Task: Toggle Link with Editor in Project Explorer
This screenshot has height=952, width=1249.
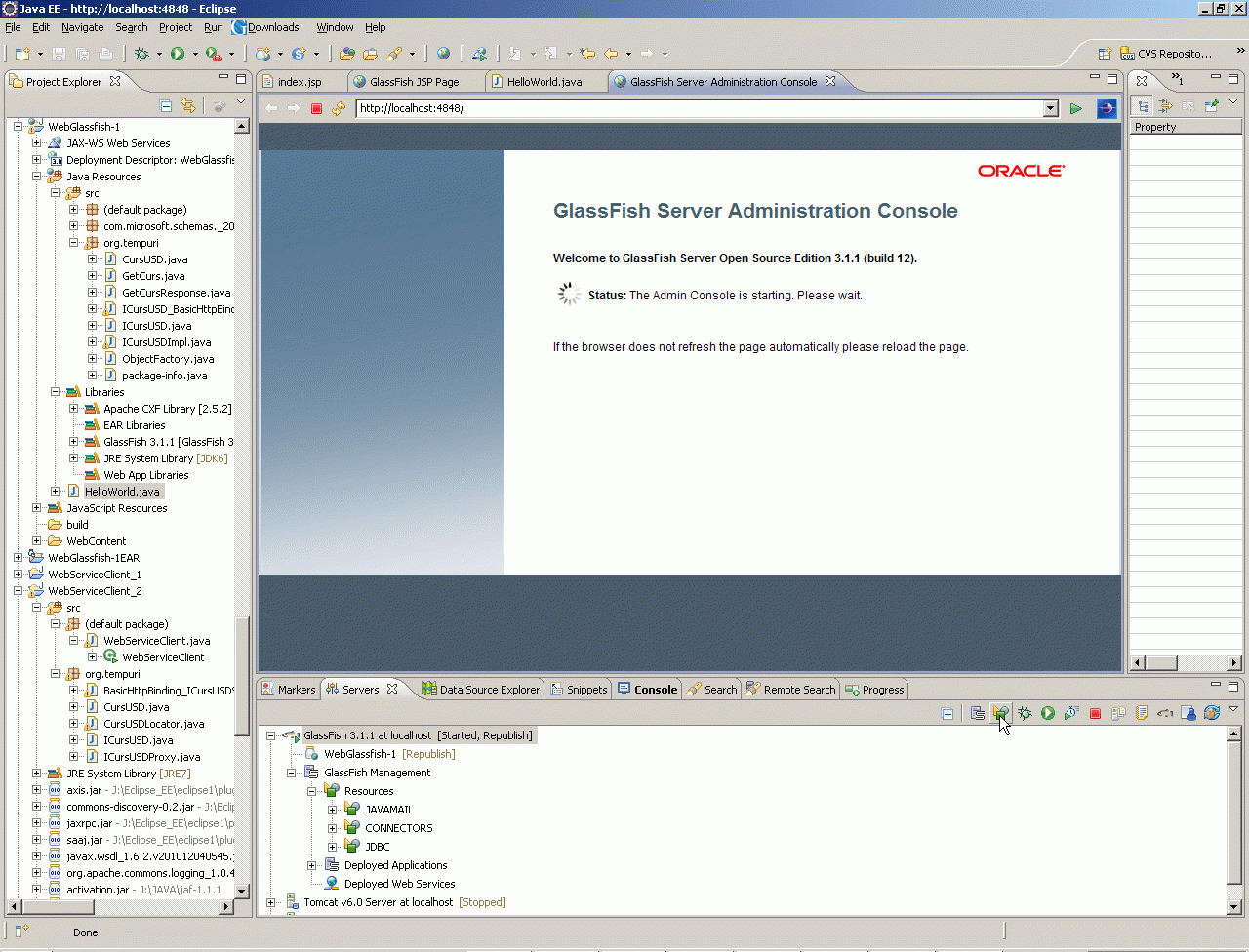Action: [188, 105]
